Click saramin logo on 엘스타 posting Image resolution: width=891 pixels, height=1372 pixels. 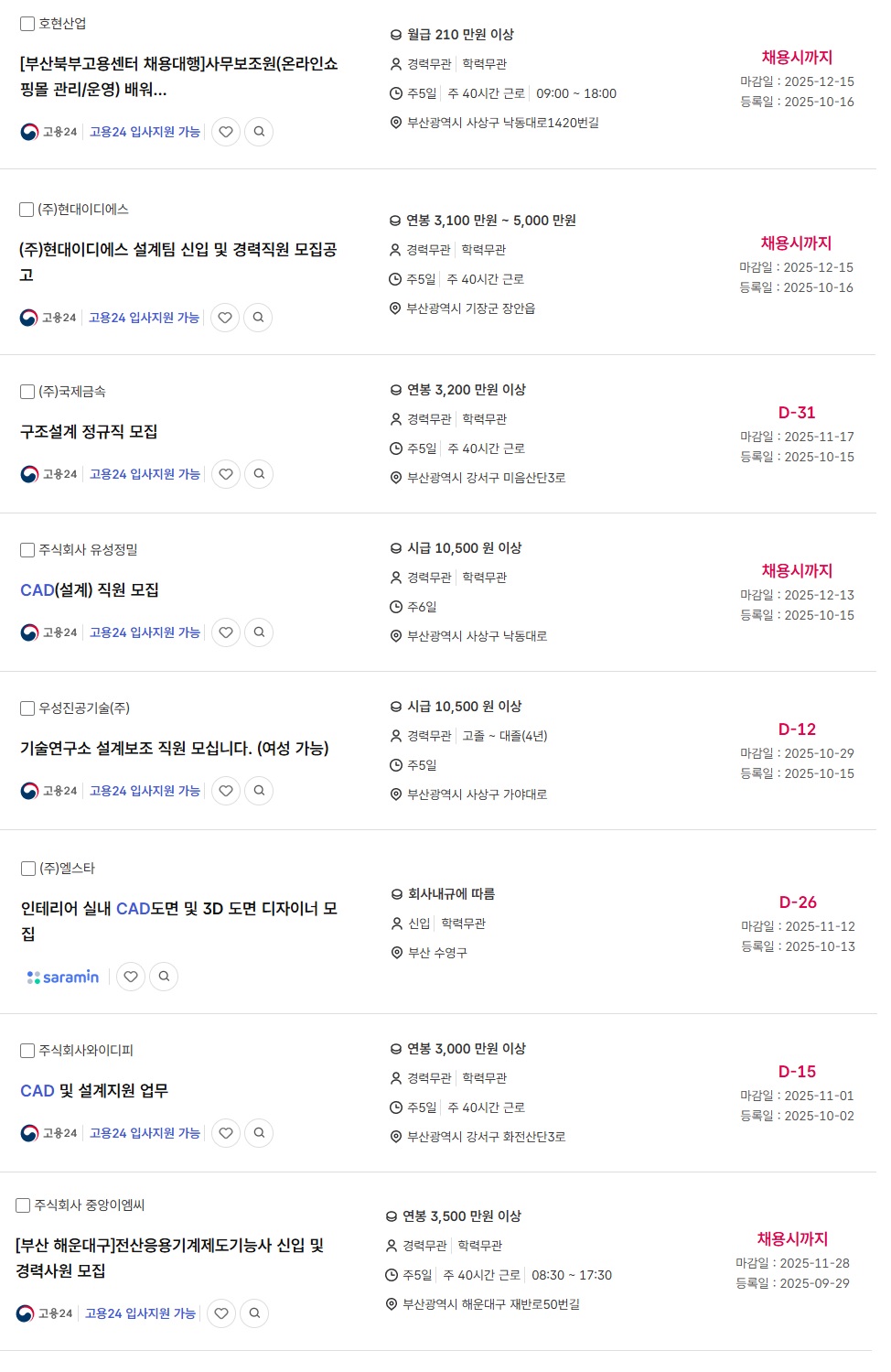point(63,978)
